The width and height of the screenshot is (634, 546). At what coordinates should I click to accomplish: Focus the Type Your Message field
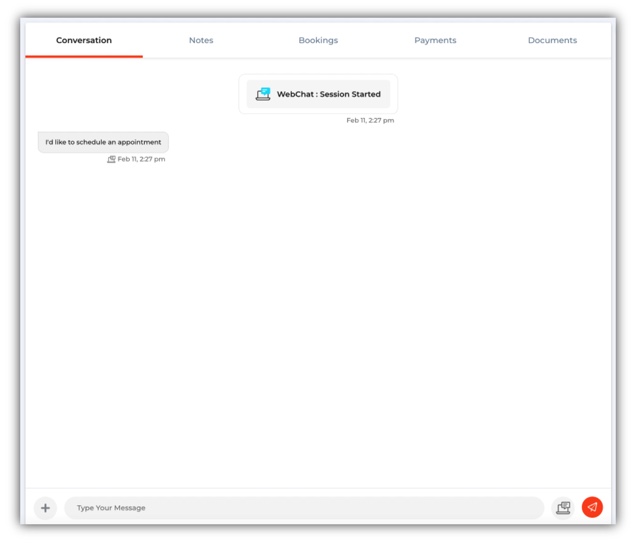(304, 508)
